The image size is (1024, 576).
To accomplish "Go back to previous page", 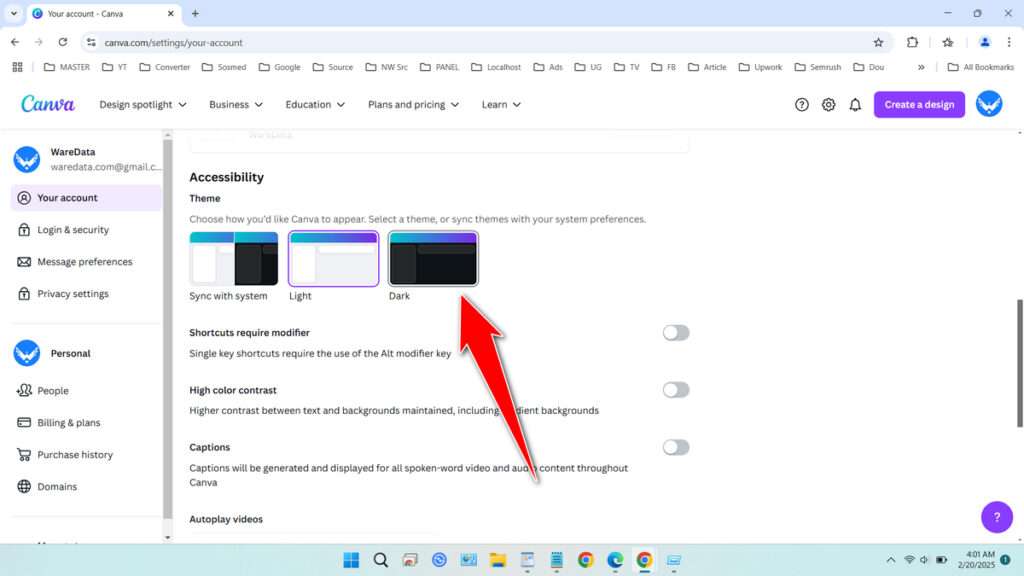I will [x=15, y=42].
